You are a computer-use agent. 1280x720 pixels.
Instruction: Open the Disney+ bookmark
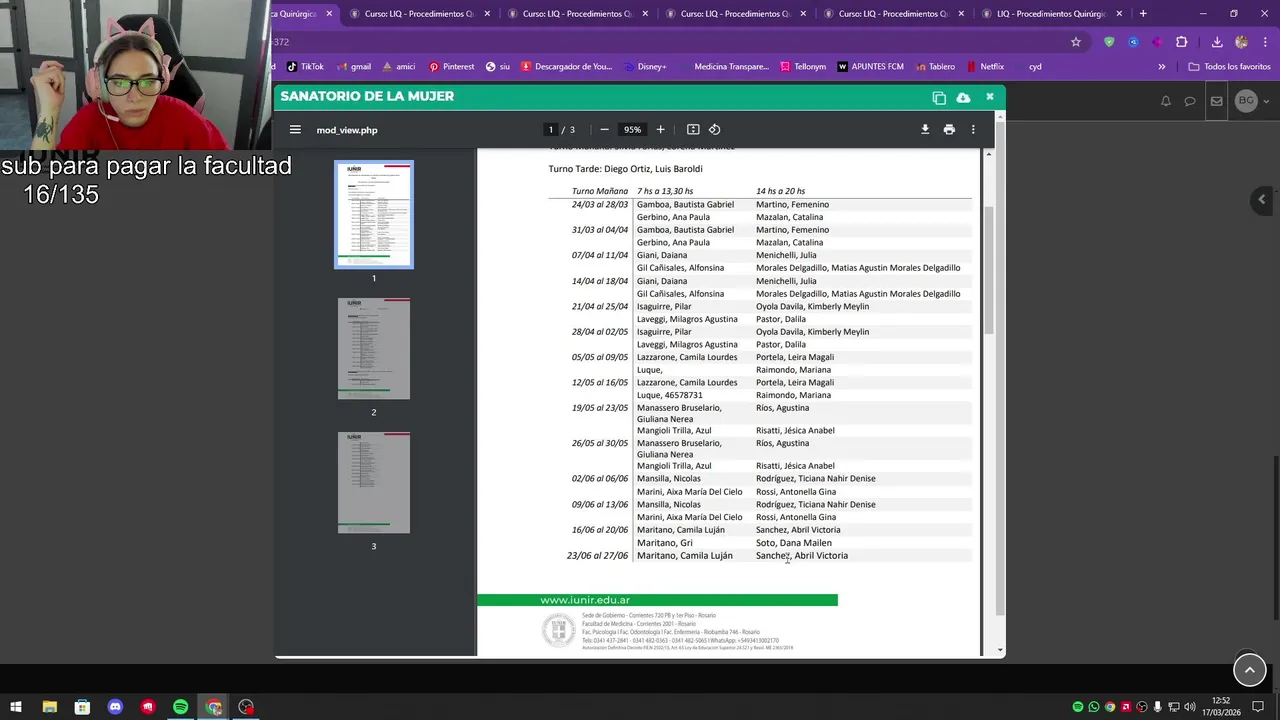(x=643, y=67)
